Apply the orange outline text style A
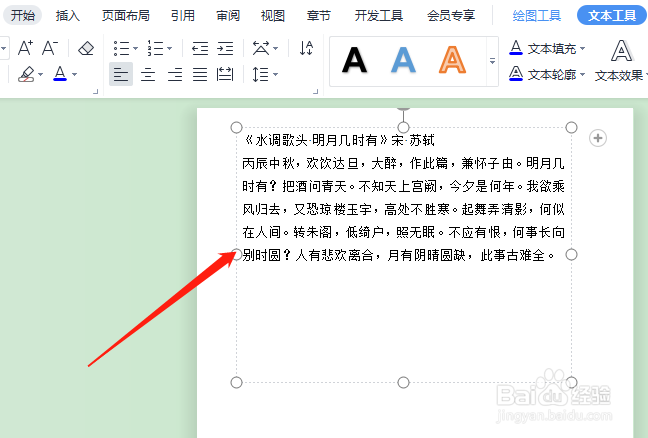The image size is (648, 438). click(453, 60)
